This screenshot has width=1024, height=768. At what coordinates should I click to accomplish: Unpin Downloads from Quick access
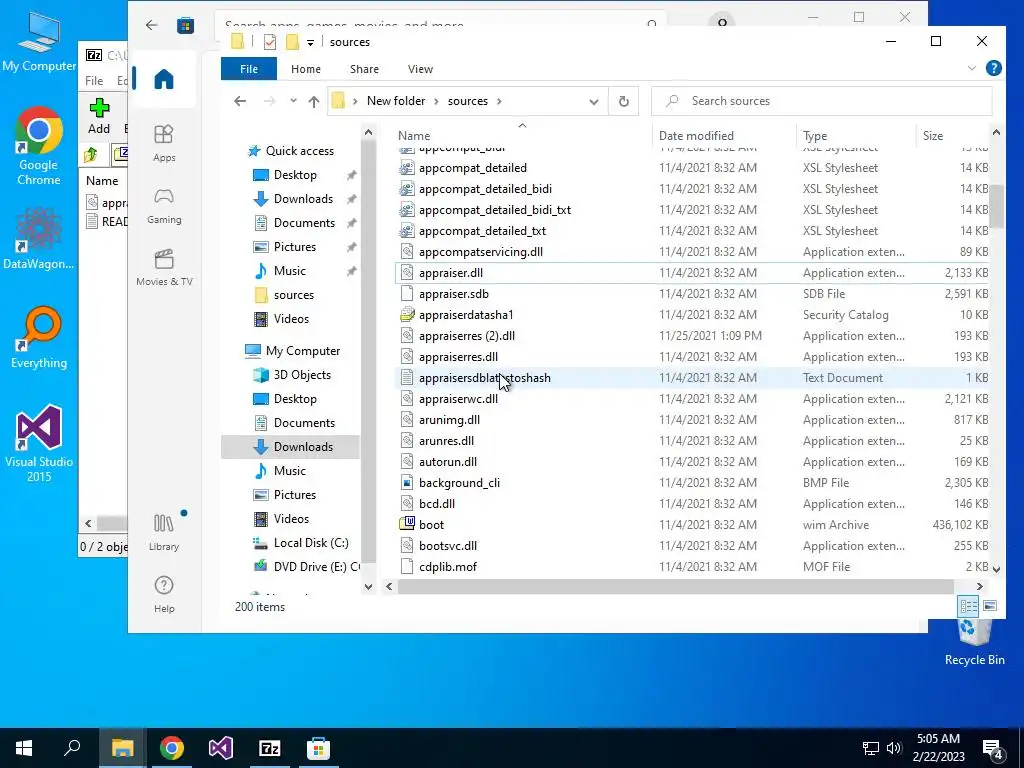(x=351, y=199)
